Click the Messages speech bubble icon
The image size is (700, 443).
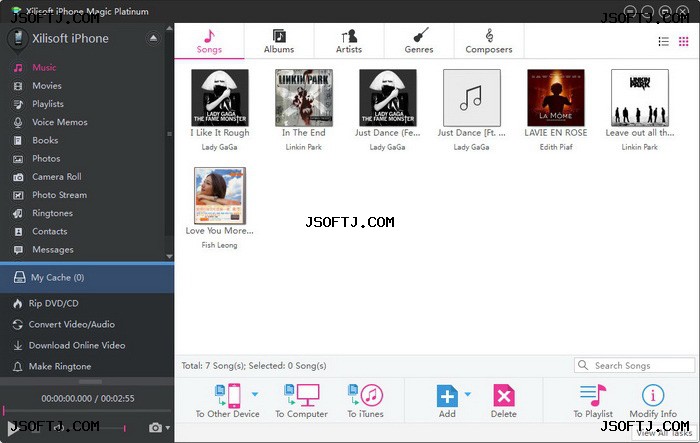click(x=18, y=250)
